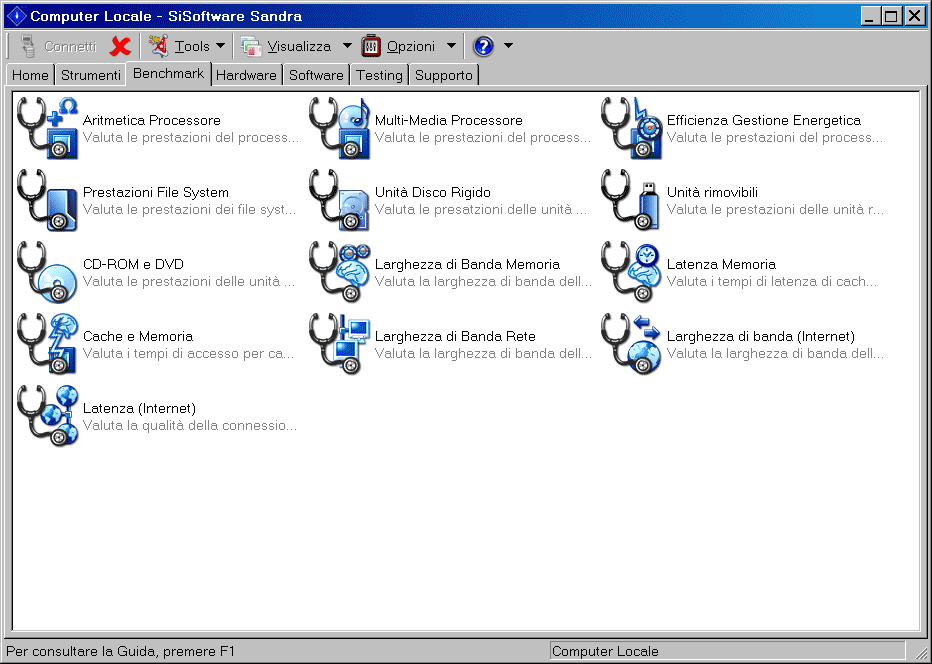Switch to the Home tab

30,75
